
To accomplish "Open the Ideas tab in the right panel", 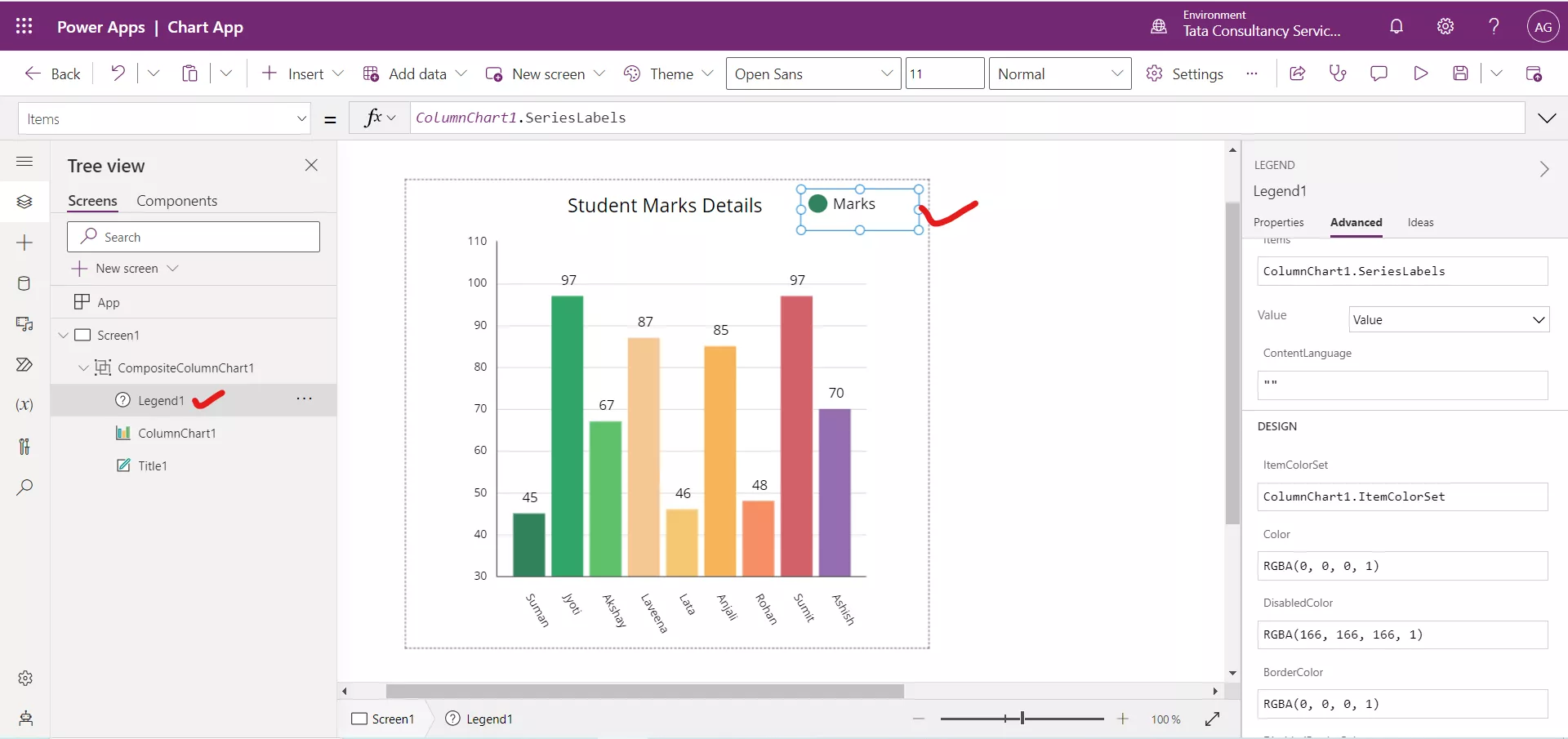I will click(x=1420, y=222).
